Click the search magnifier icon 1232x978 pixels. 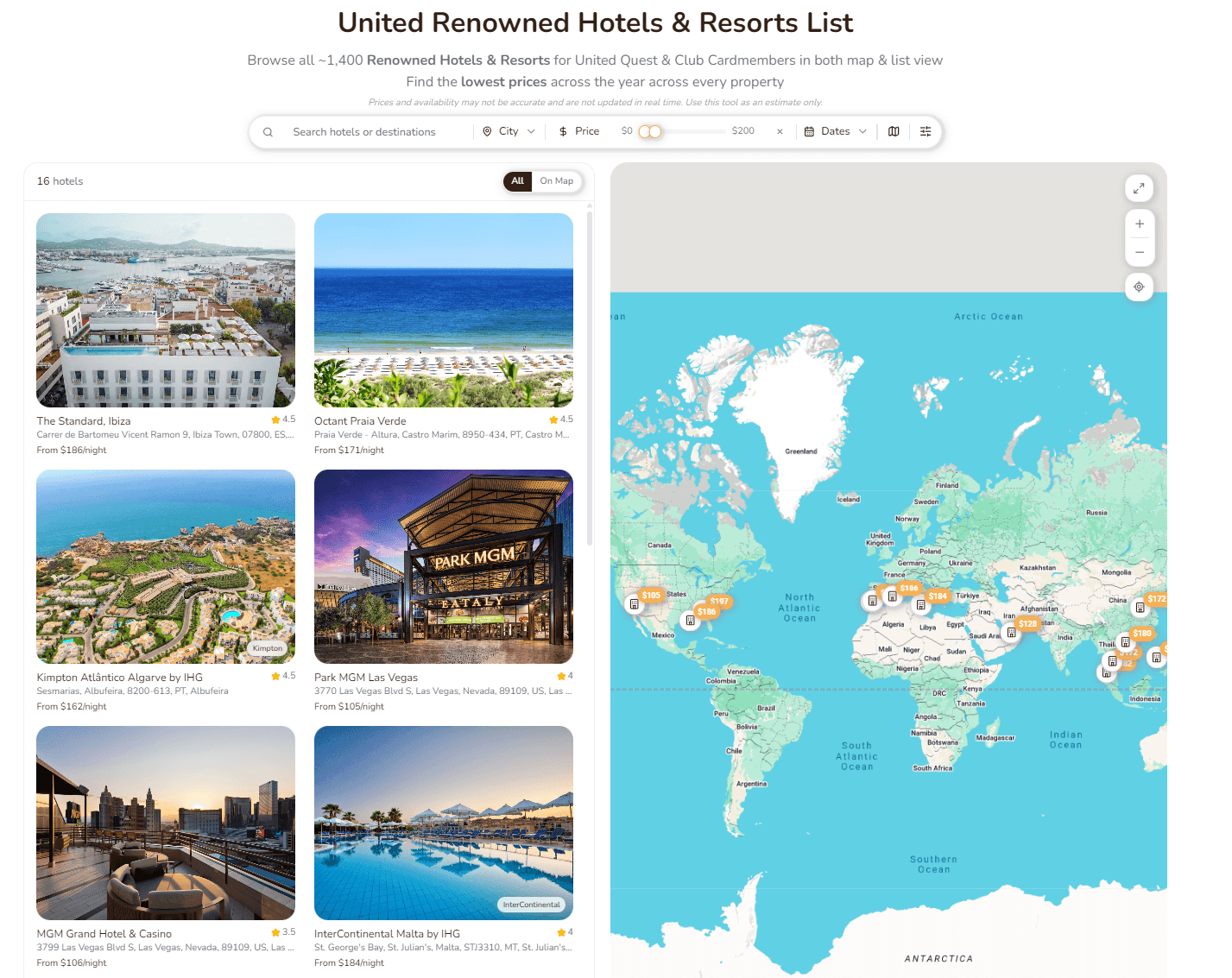pos(268,132)
